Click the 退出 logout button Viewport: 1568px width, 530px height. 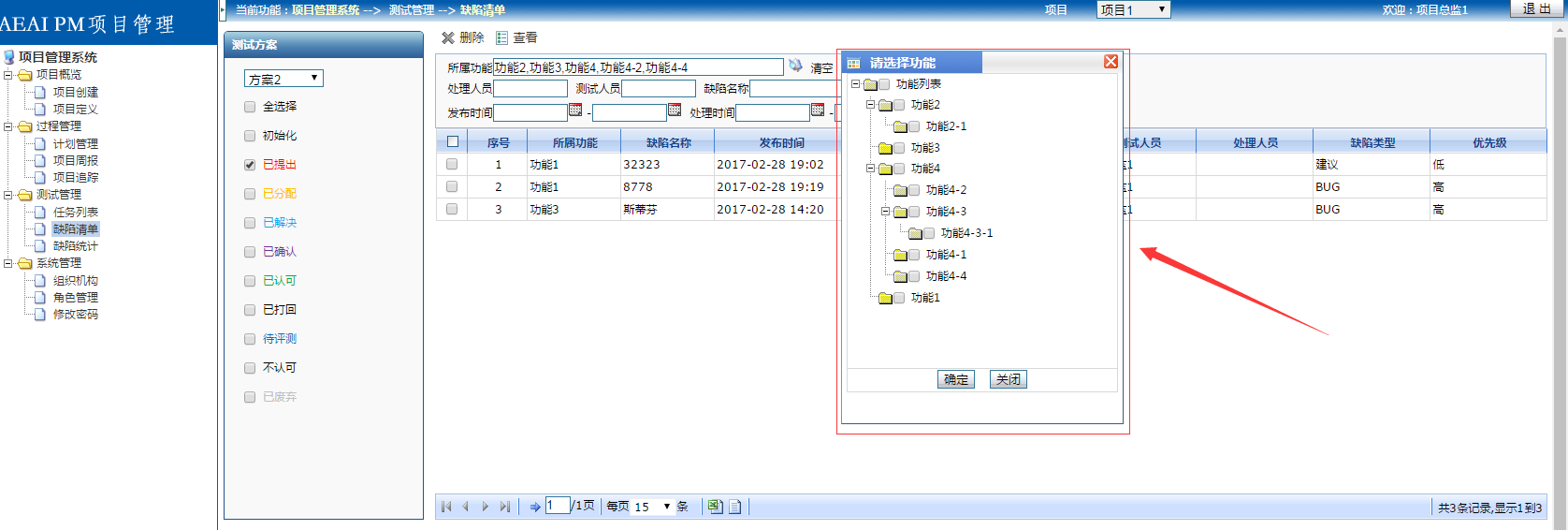[1536, 8]
